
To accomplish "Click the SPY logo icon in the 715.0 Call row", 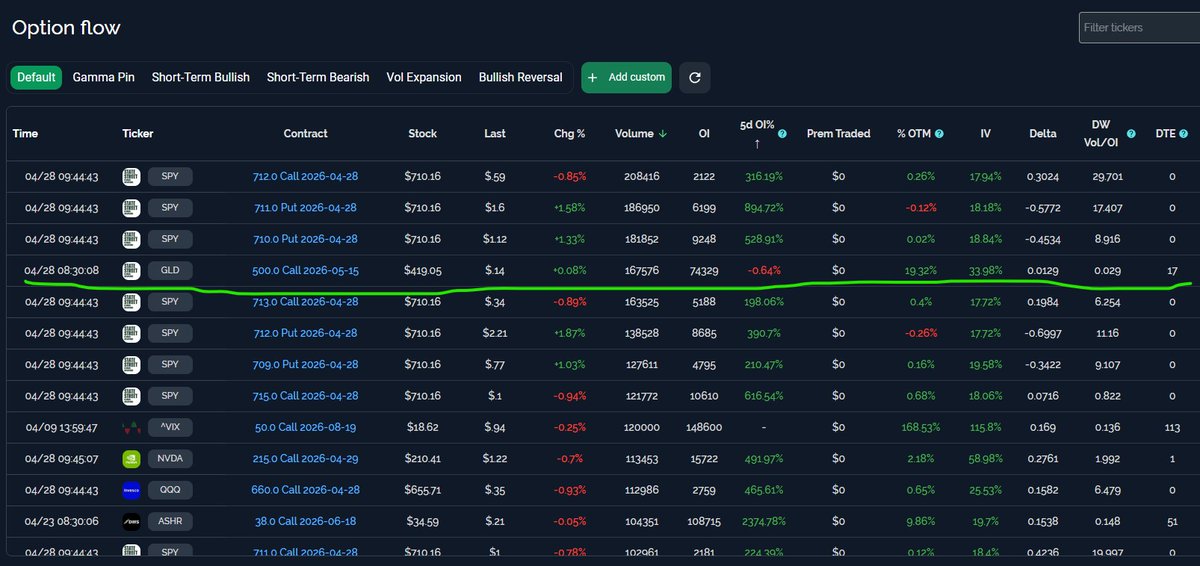I will click(131, 396).
